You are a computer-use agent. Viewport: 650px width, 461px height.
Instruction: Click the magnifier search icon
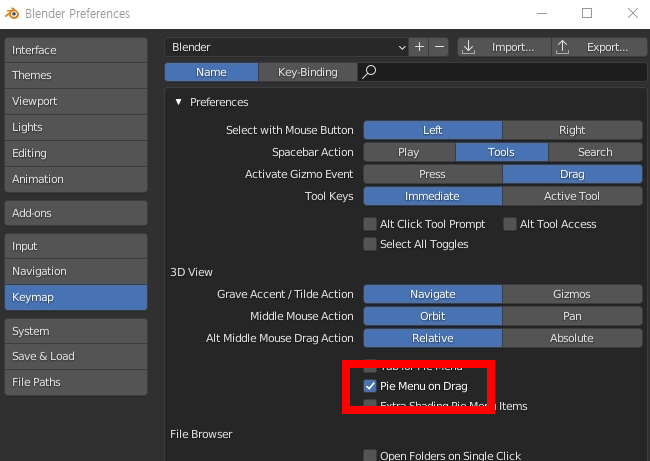pyautogui.click(x=369, y=72)
